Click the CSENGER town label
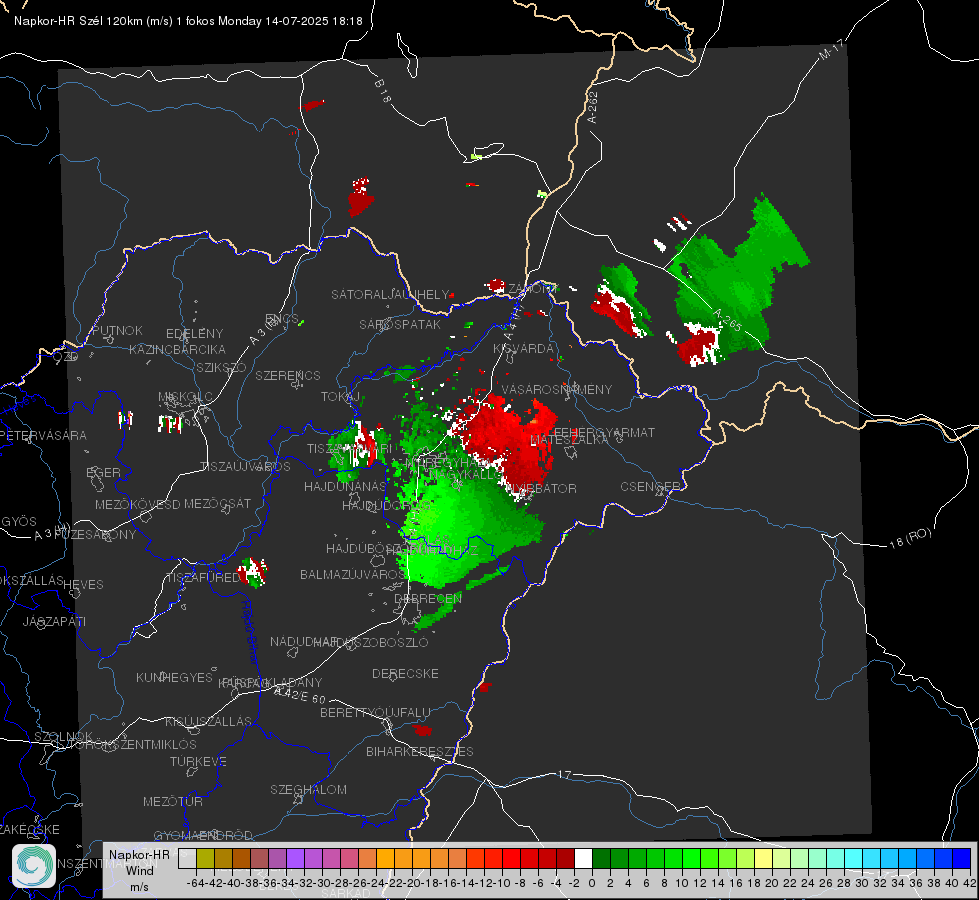979x900 pixels. [650, 486]
